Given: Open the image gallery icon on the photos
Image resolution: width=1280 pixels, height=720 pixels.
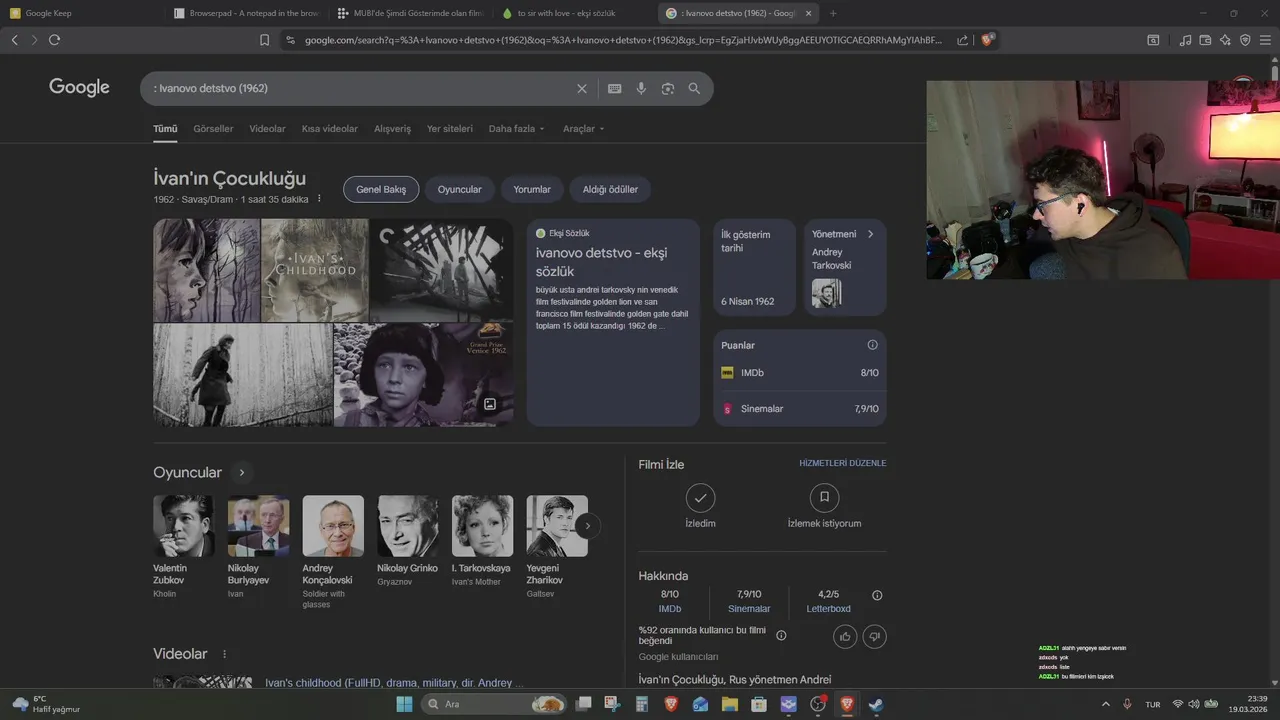Looking at the screenshot, I should 490,404.
